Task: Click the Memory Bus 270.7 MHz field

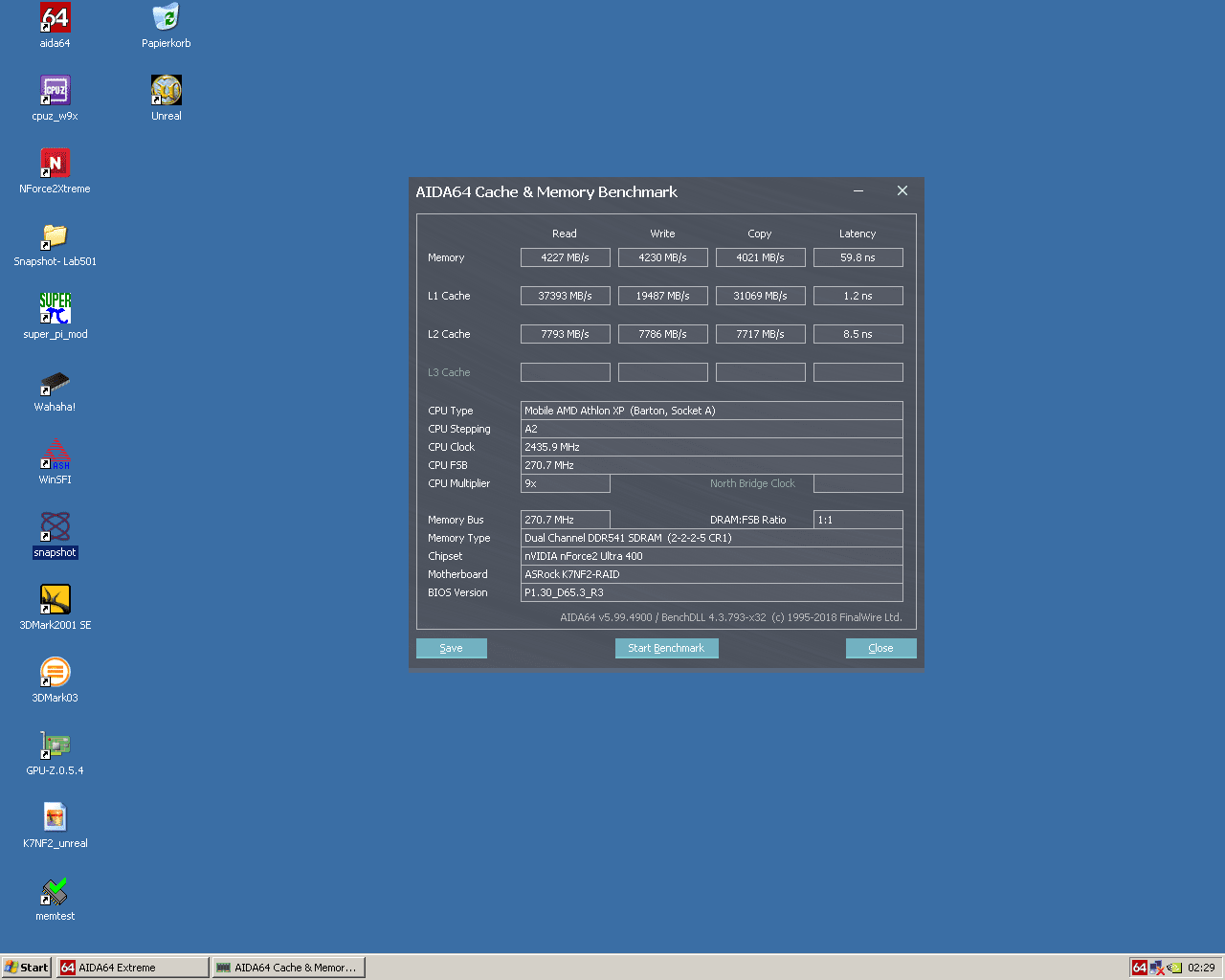Action: coord(566,520)
